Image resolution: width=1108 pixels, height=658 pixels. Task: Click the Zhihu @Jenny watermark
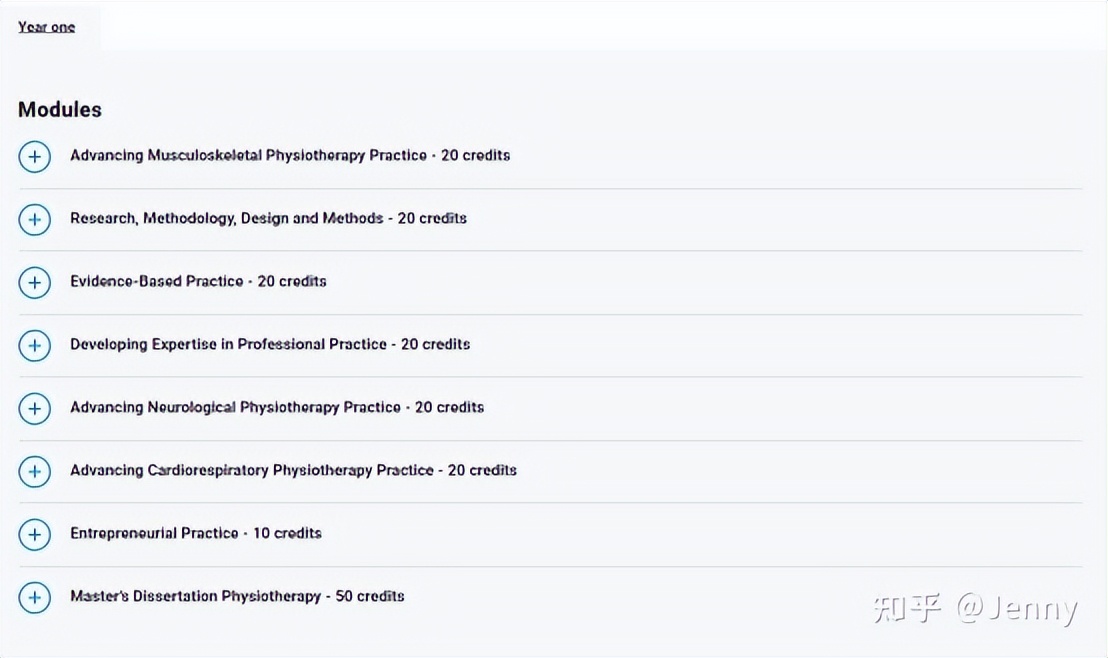point(975,608)
